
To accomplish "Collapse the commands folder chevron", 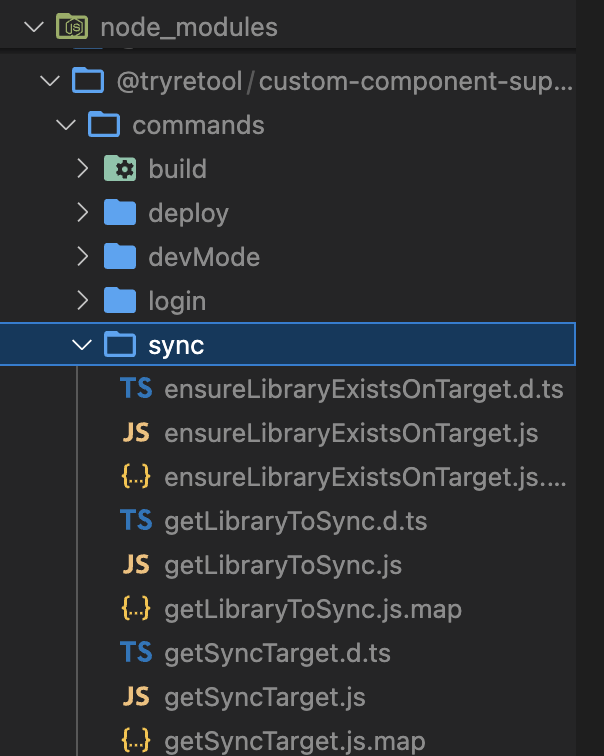I will click(66, 125).
